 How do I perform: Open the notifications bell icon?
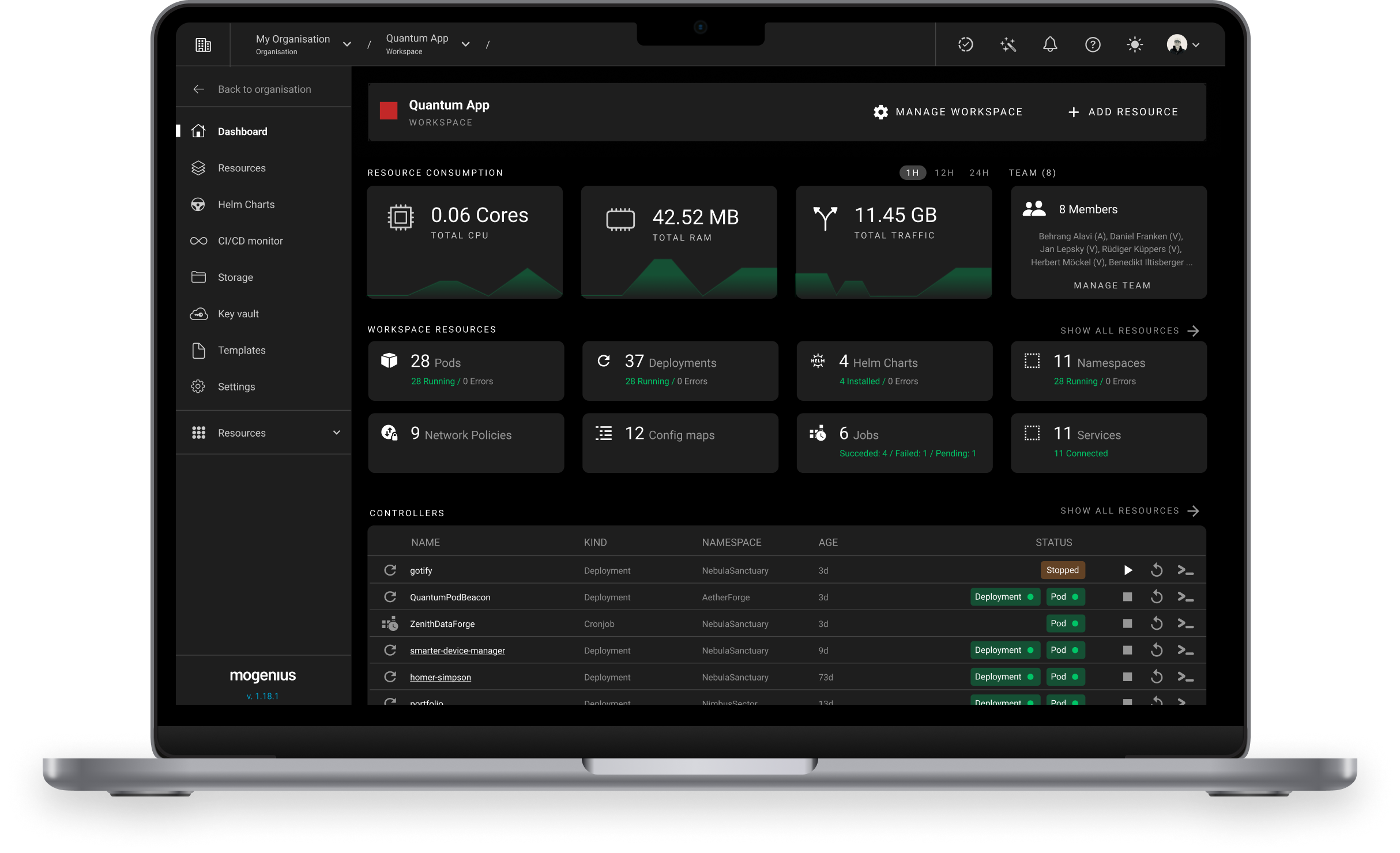point(1050,44)
